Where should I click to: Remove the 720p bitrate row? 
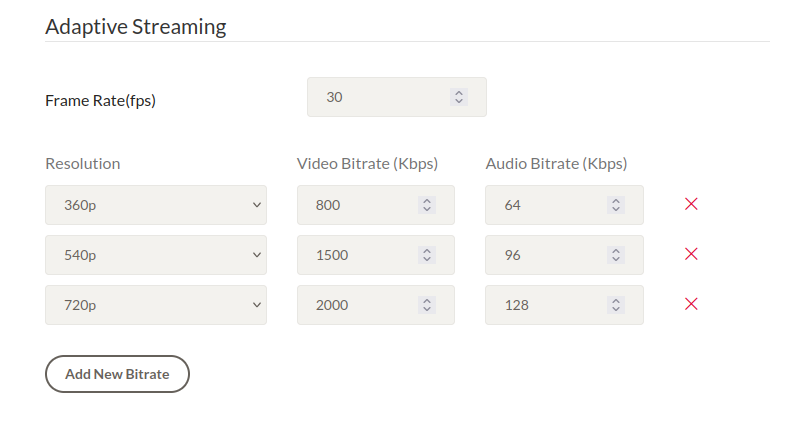coord(691,304)
